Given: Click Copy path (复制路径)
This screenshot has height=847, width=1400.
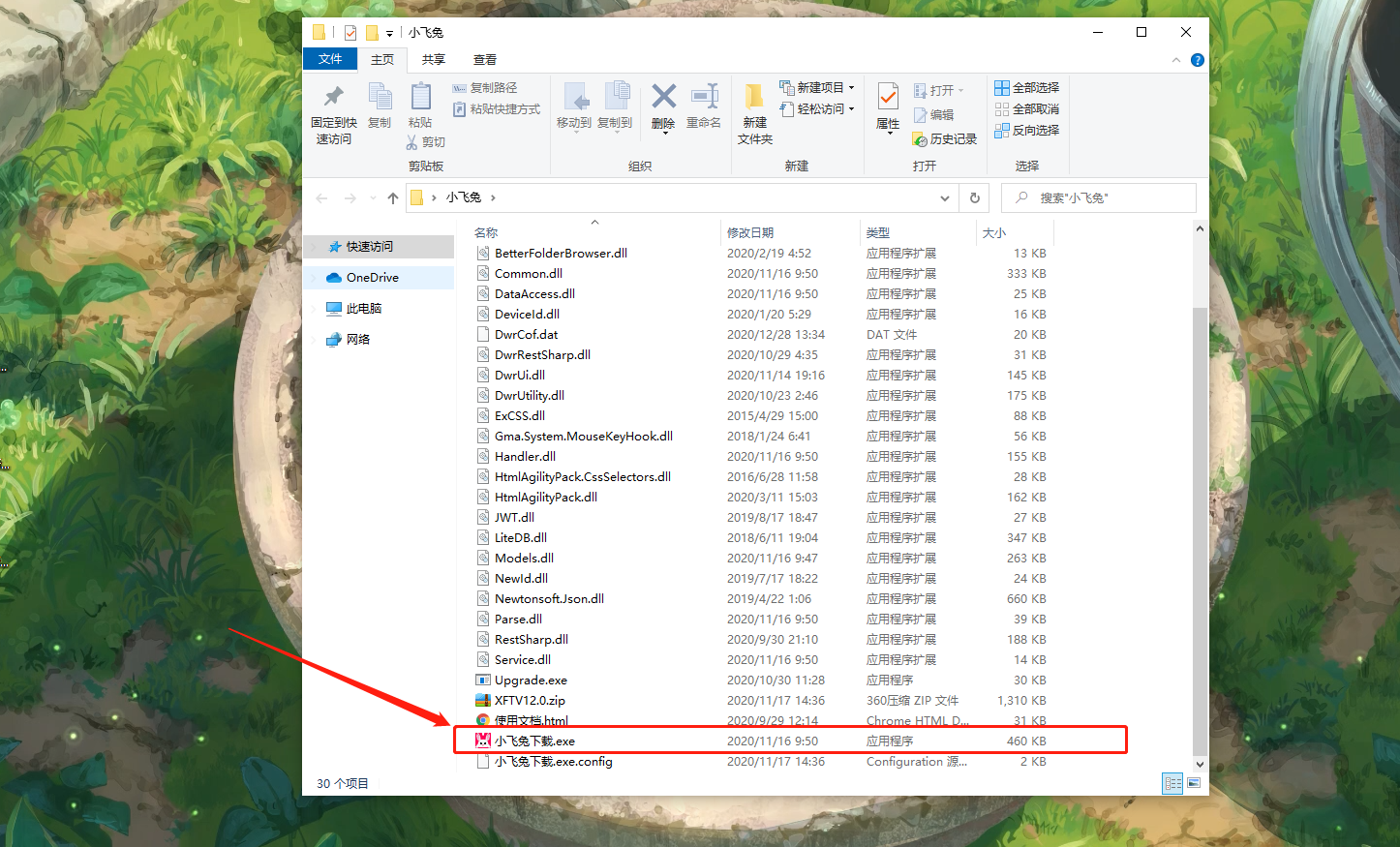Looking at the screenshot, I should (484, 88).
